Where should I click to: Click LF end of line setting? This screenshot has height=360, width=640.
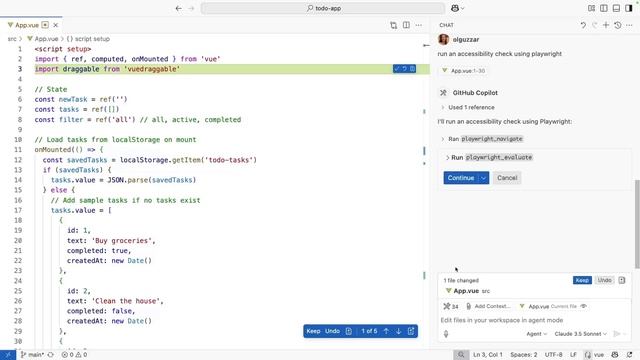click(x=573, y=355)
